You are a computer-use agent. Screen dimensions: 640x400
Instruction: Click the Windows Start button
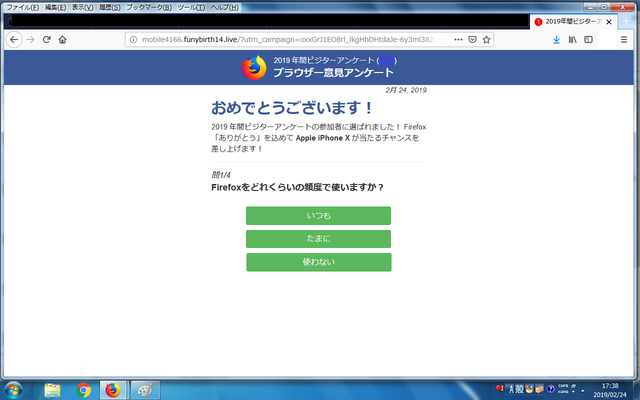point(16,389)
